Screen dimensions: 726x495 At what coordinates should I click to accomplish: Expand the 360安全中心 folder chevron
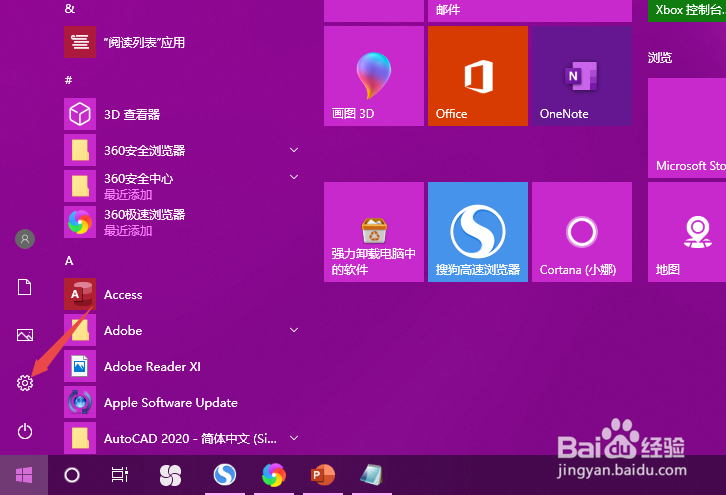pos(294,177)
